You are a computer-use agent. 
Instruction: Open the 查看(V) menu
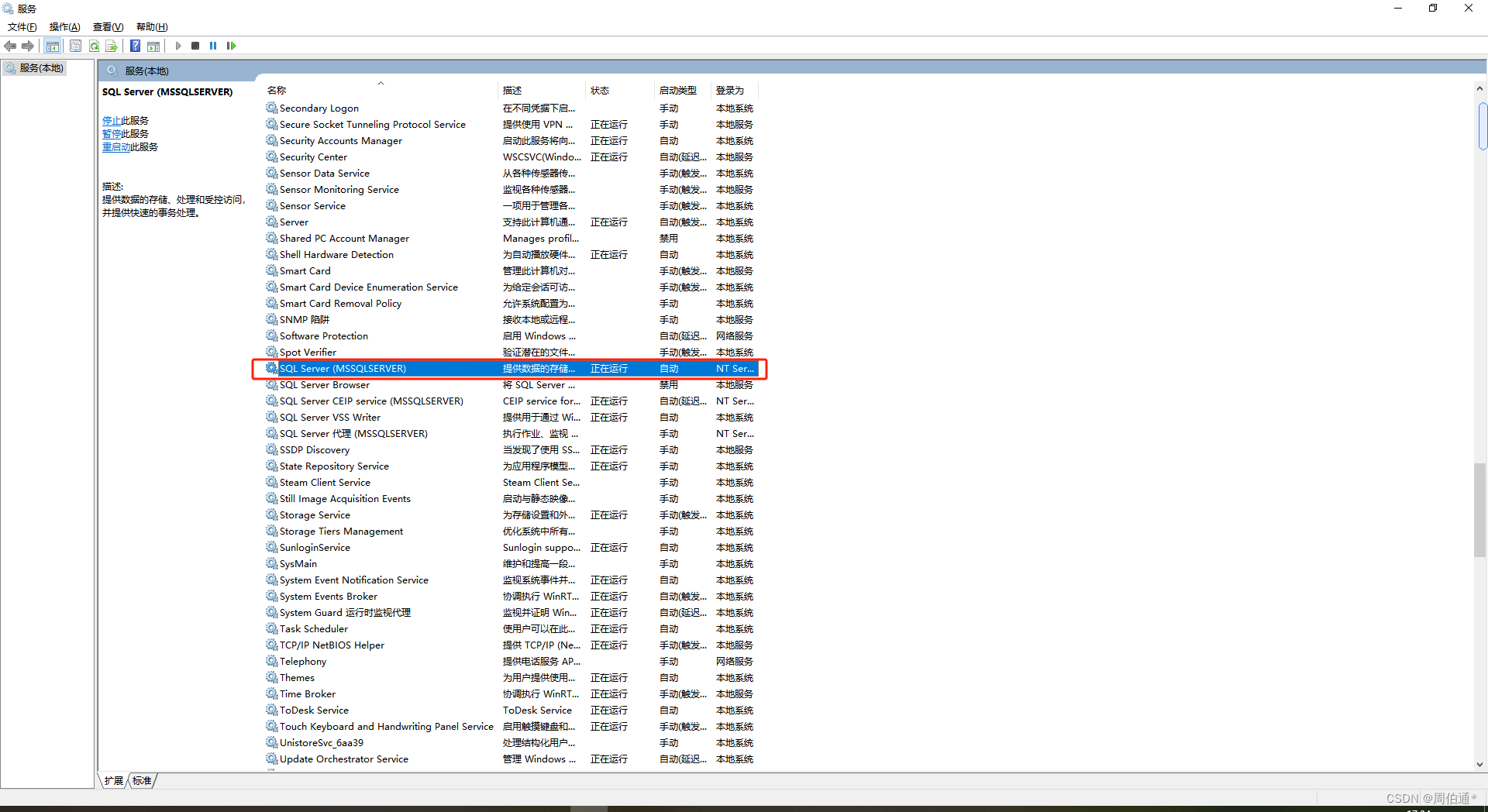point(108,27)
